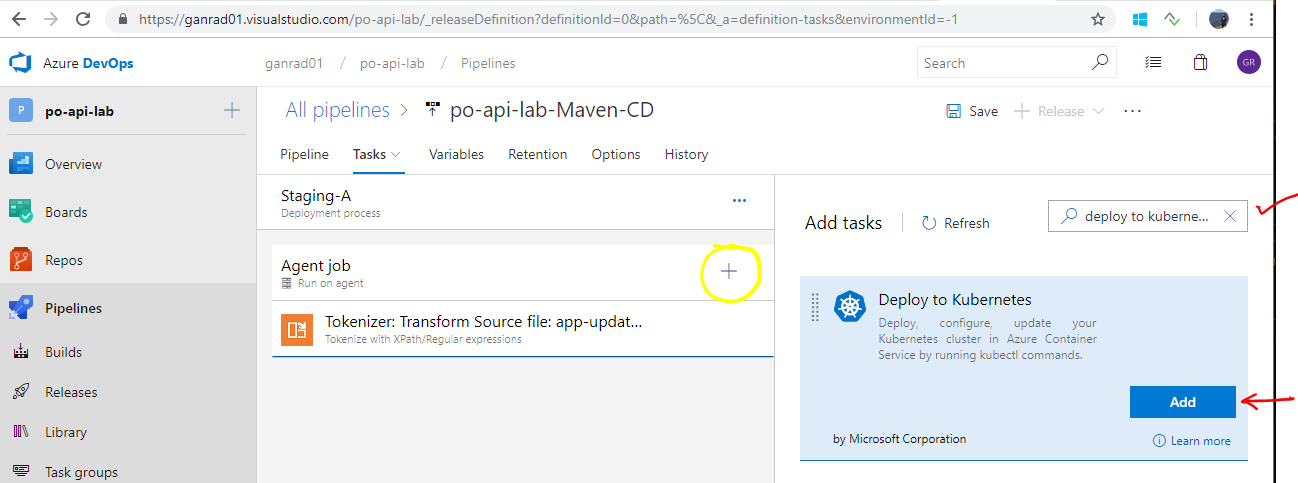The image size is (1298, 483).
Task: Expand the Tasks tab dropdown chevron
Action: (x=396, y=155)
